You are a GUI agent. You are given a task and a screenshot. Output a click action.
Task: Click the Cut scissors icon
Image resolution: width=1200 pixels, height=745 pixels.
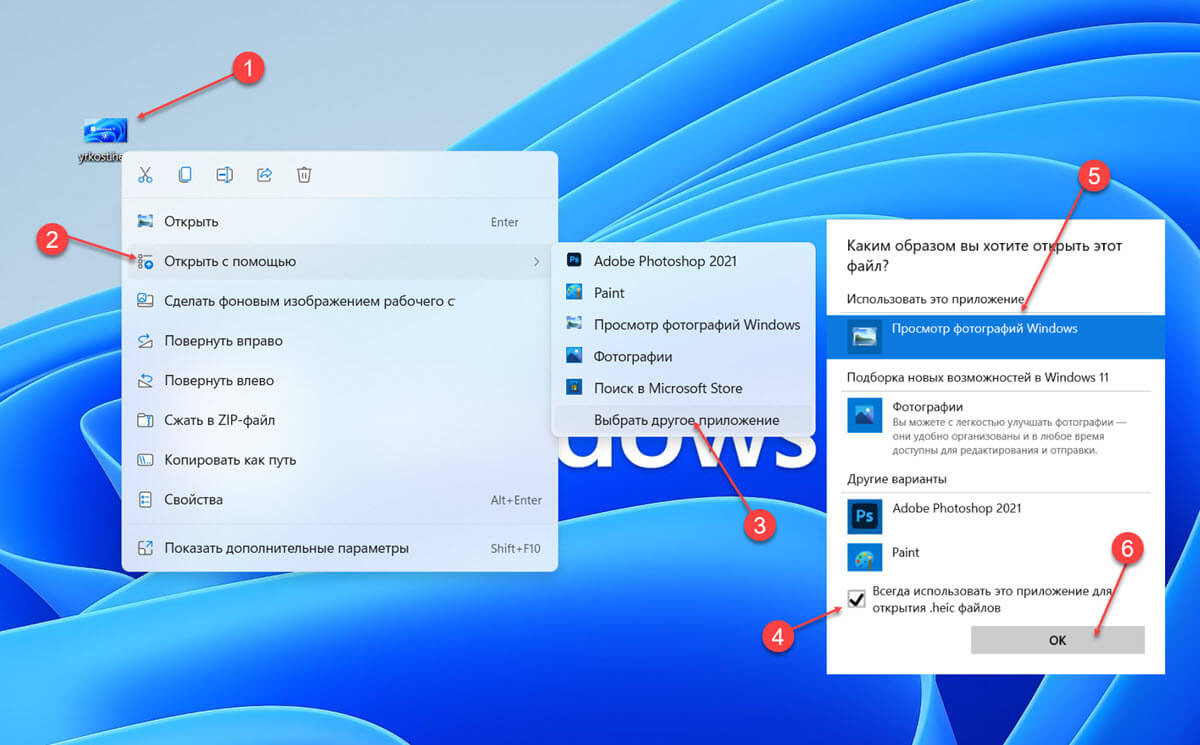pyautogui.click(x=145, y=175)
